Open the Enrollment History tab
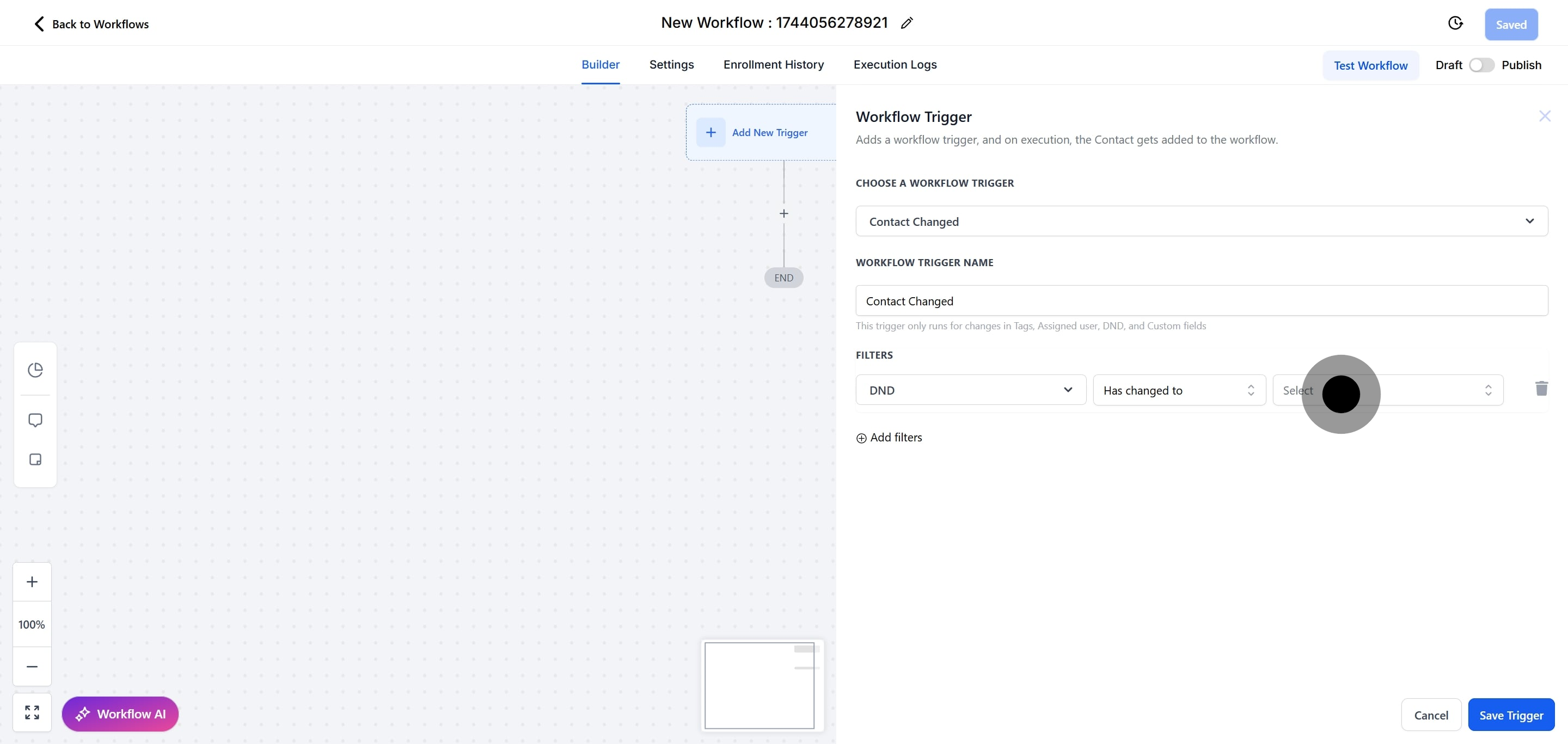 coord(773,64)
